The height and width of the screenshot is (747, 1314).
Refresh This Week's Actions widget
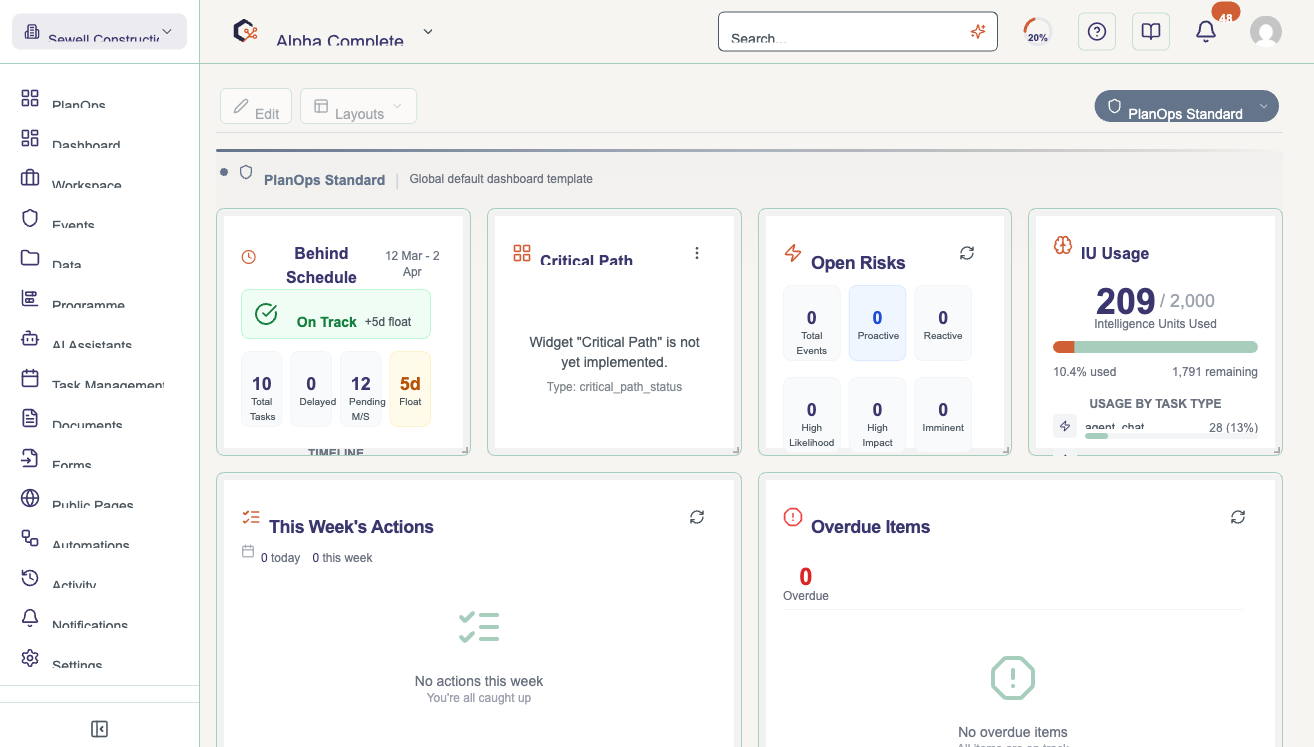point(697,517)
